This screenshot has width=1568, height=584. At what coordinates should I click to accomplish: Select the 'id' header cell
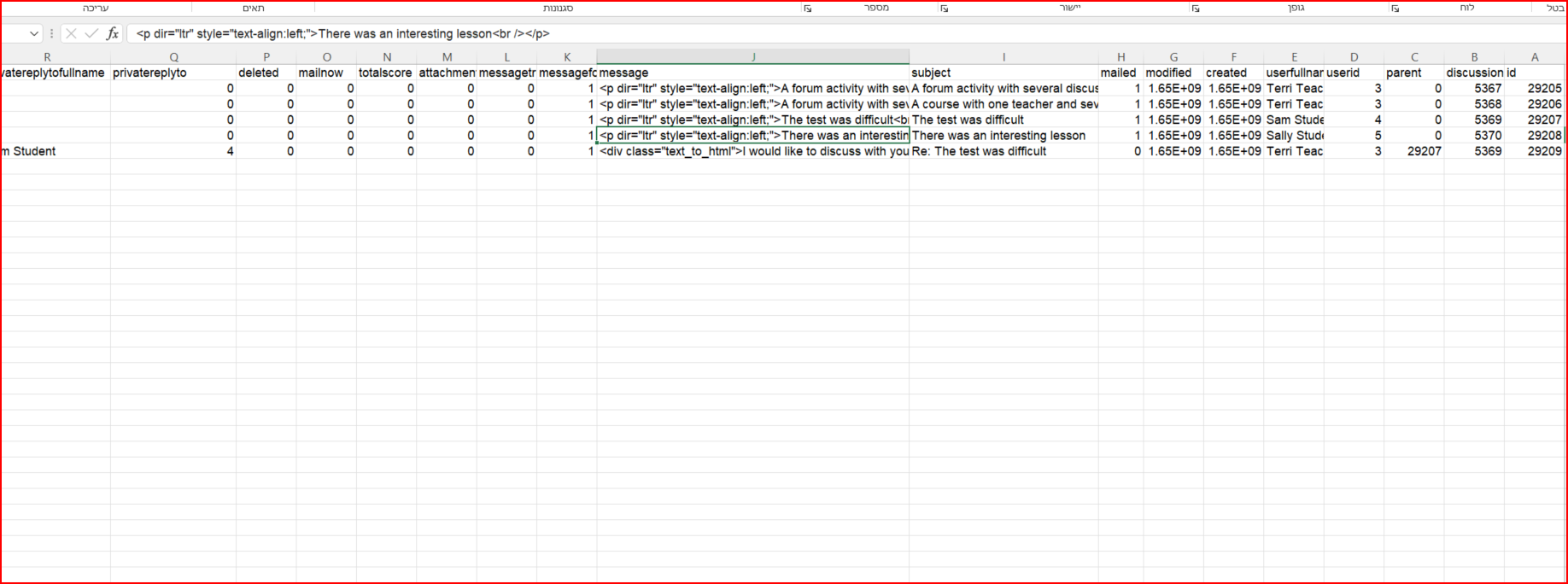tap(1534, 73)
